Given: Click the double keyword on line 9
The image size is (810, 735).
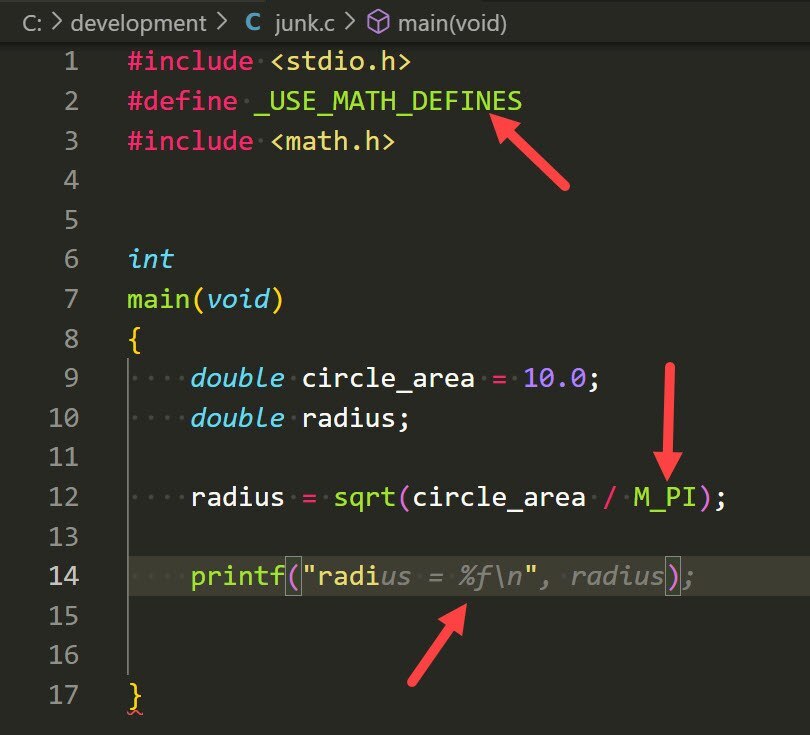Looking at the screenshot, I should click(x=237, y=378).
